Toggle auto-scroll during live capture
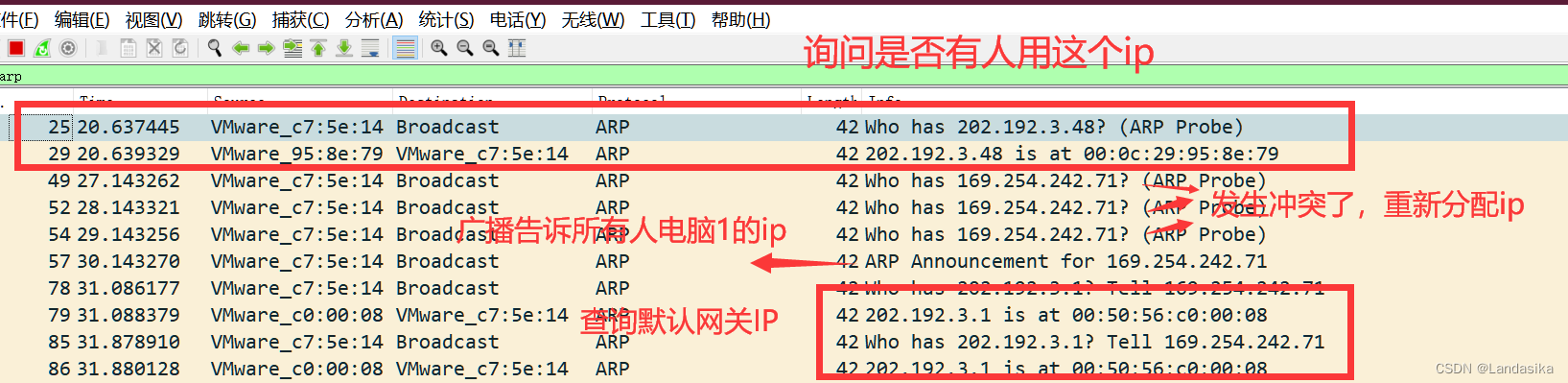The height and width of the screenshot is (383, 1568). coord(370,48)
